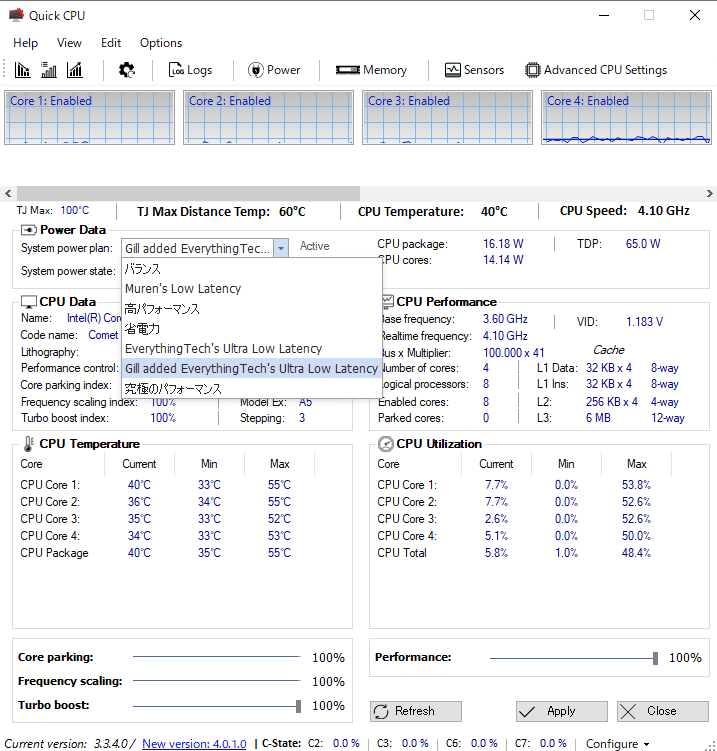The width and height of the screenshot is (717, 751).
Task: Select the バランス power plan
Action: (252, 269)
